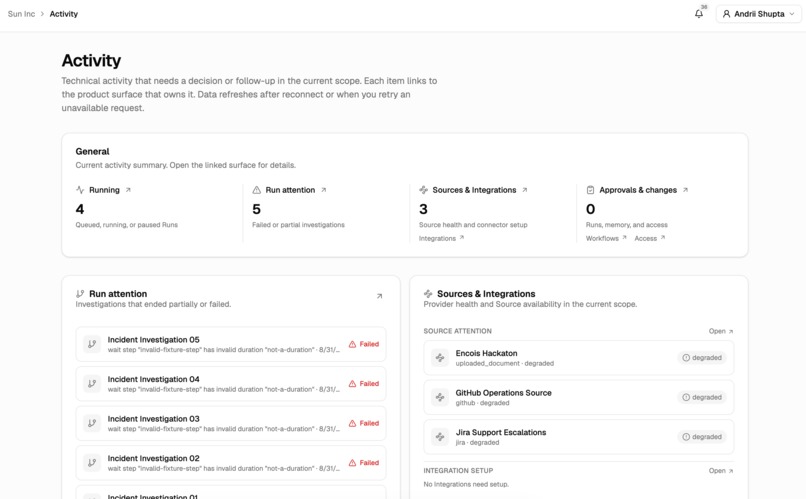Open Jira Support Escalations row

(x=579, y=437)
